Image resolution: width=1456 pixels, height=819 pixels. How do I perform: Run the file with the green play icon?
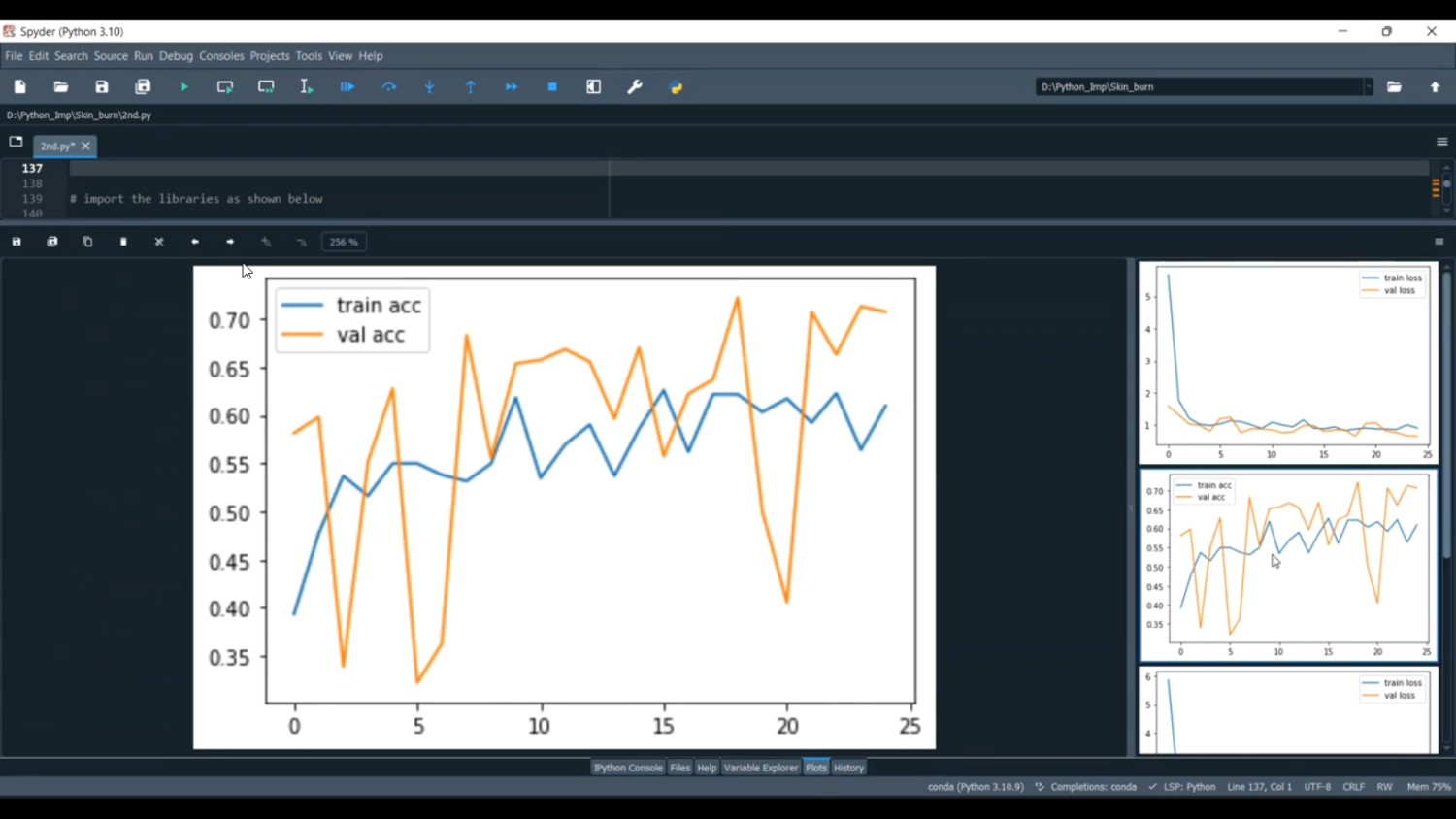[x=183, y=87]
